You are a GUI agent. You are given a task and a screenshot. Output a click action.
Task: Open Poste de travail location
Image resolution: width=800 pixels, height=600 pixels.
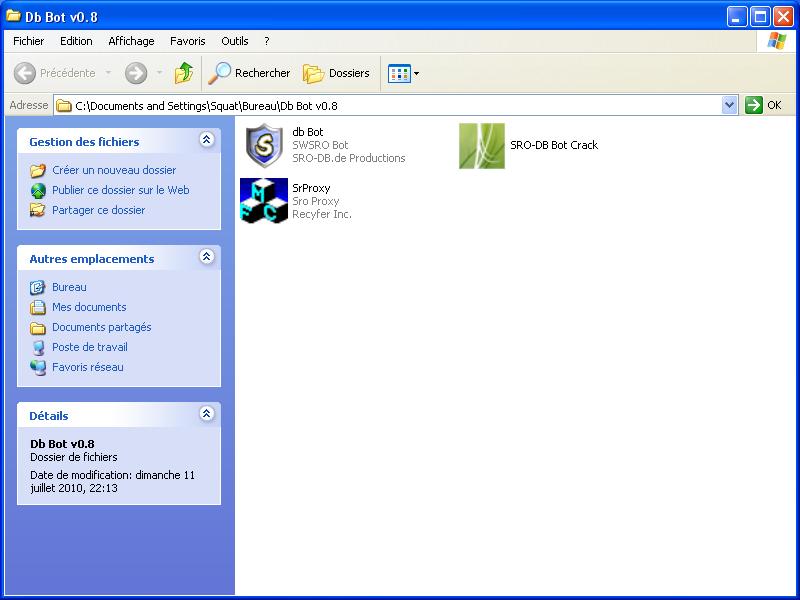click(x=90, y=347)
